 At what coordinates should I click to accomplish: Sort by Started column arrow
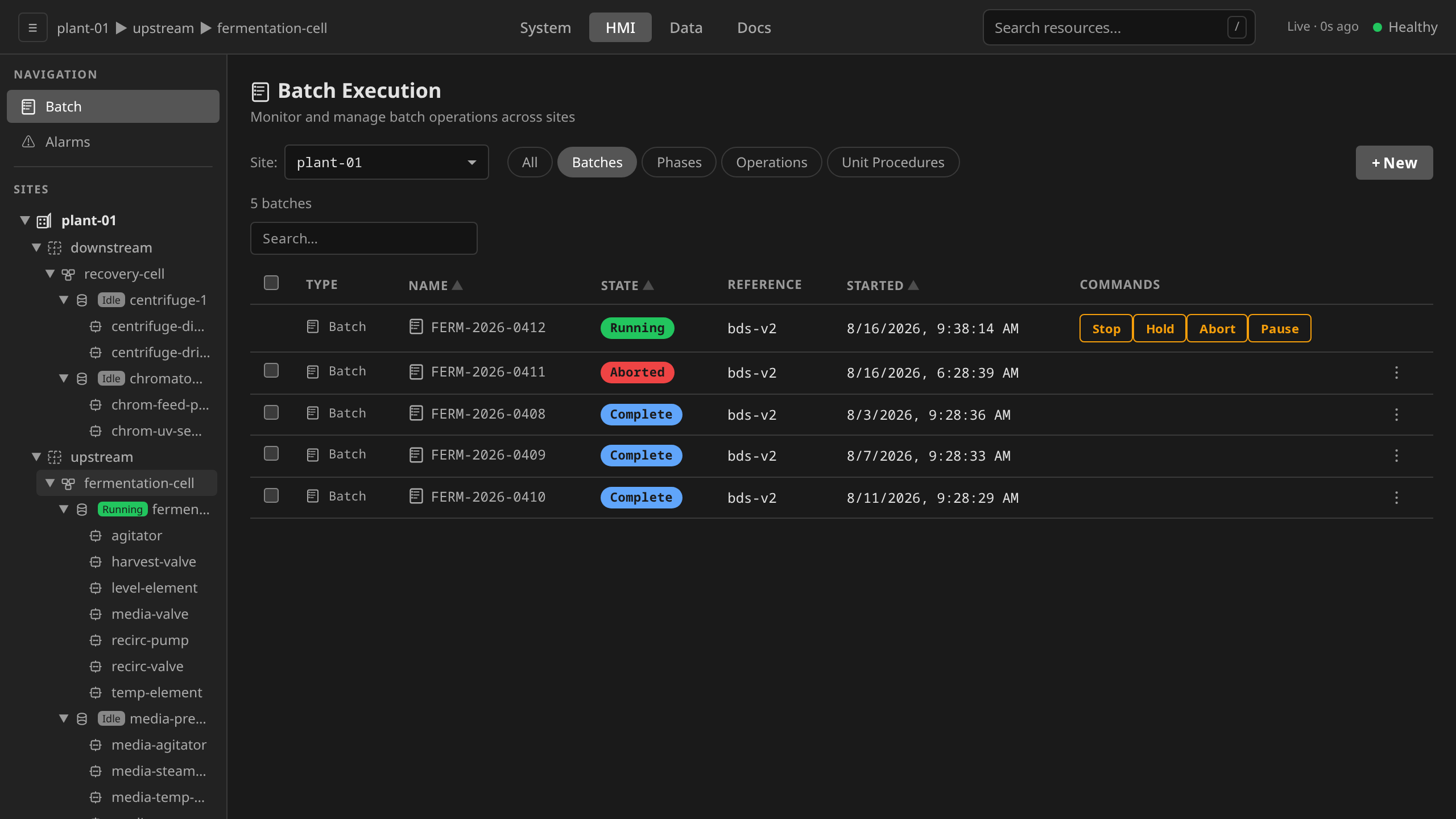point(913,285)
